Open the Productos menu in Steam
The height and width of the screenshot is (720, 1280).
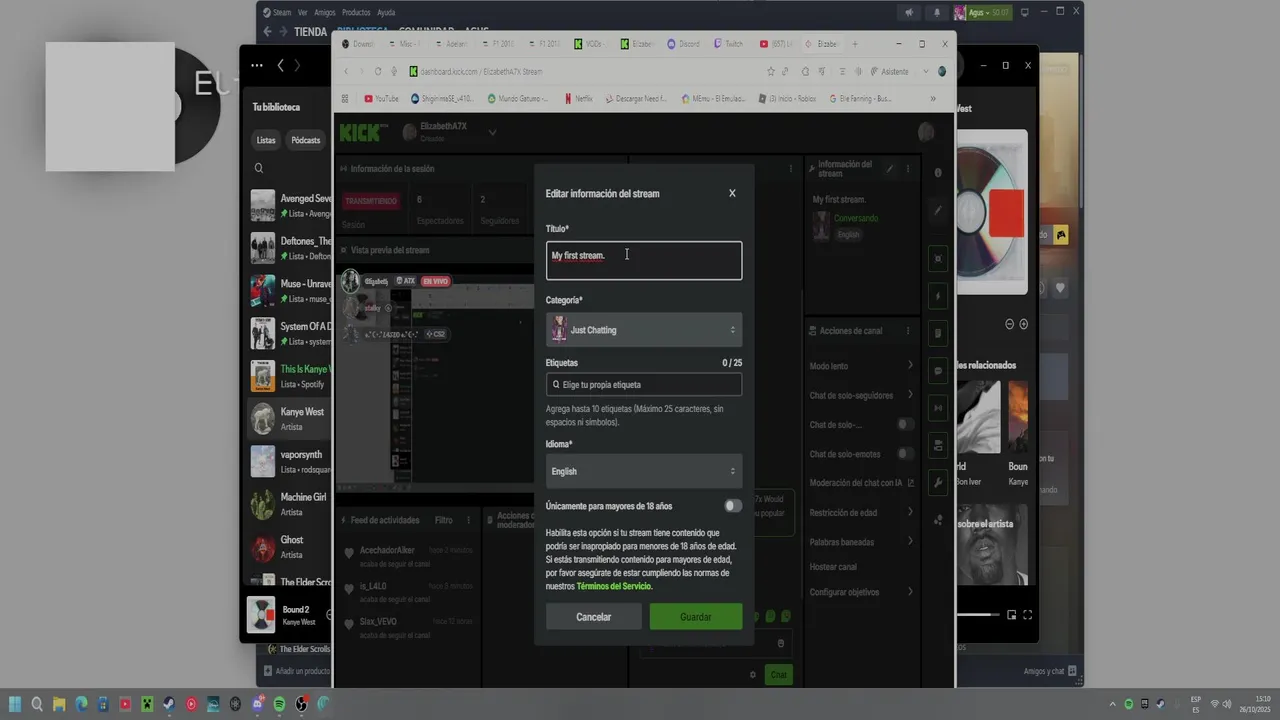tap(356, 13)
